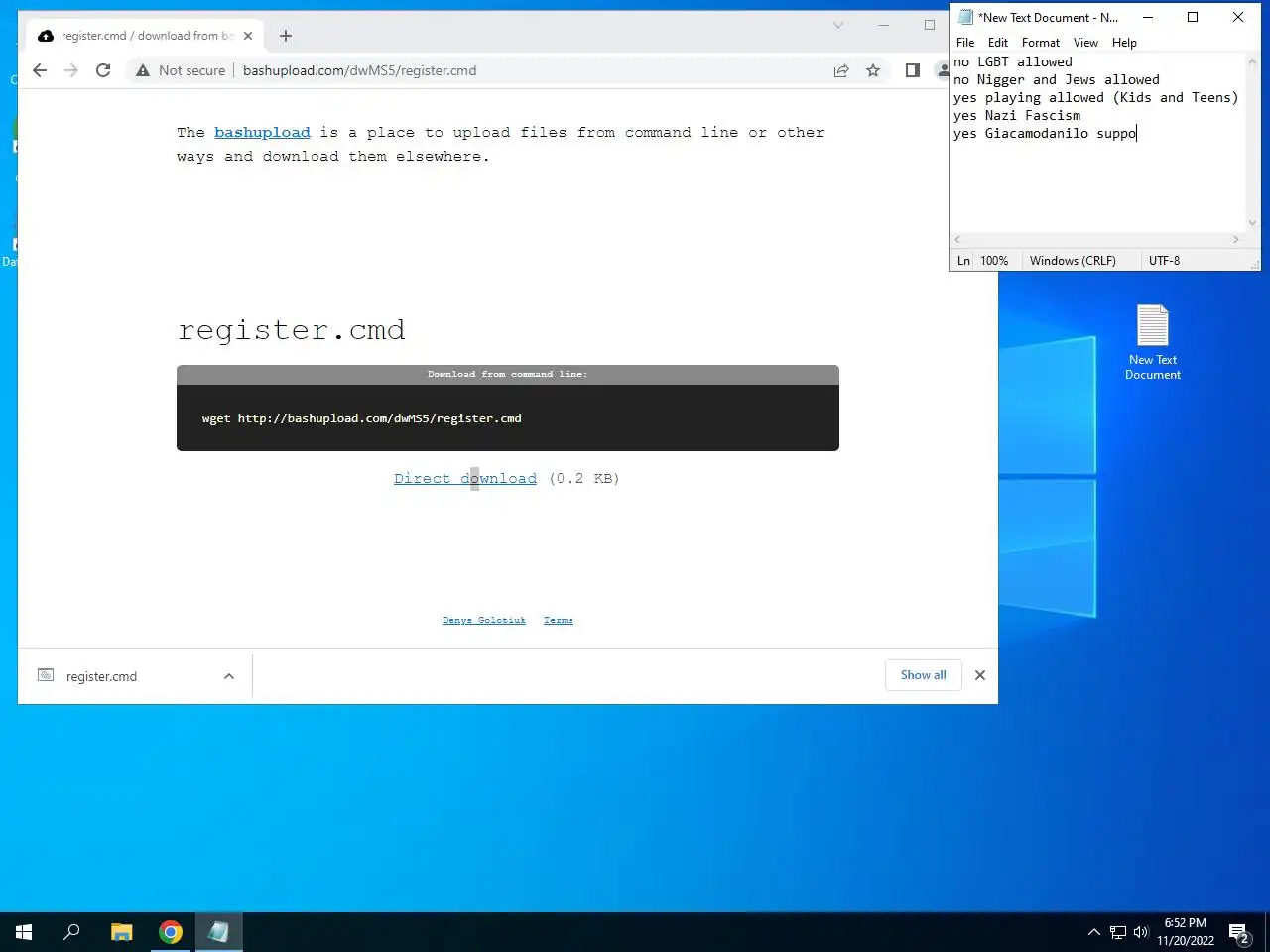Share this page from the address bar
Image resolution: width=1270 pixels, height=952 pixels.
[841, 70]
